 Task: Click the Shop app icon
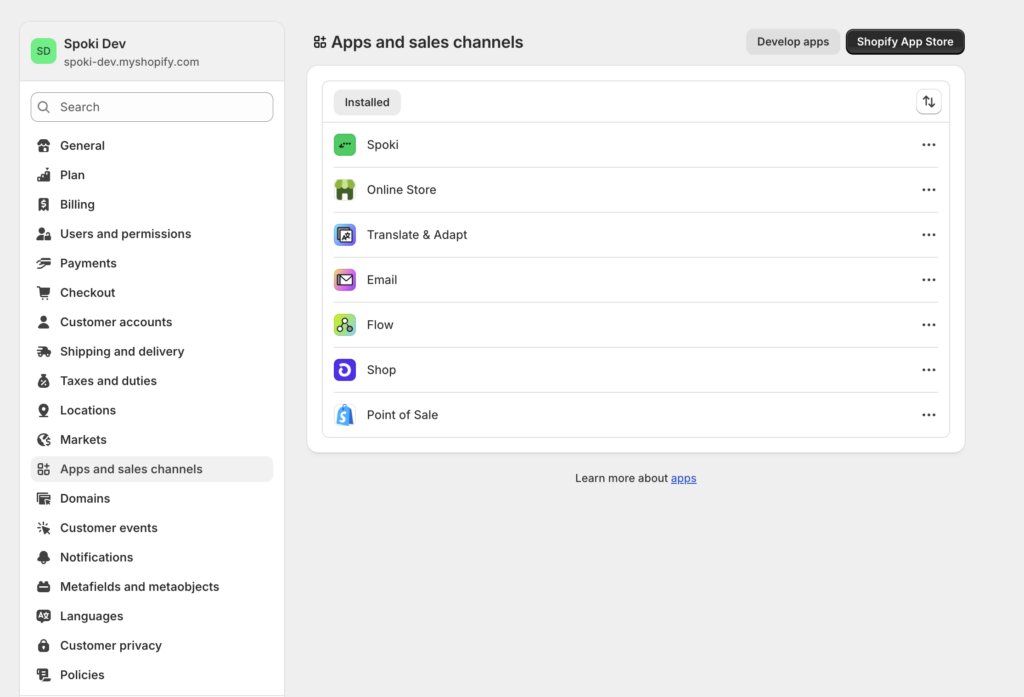[x=345, y=370]
